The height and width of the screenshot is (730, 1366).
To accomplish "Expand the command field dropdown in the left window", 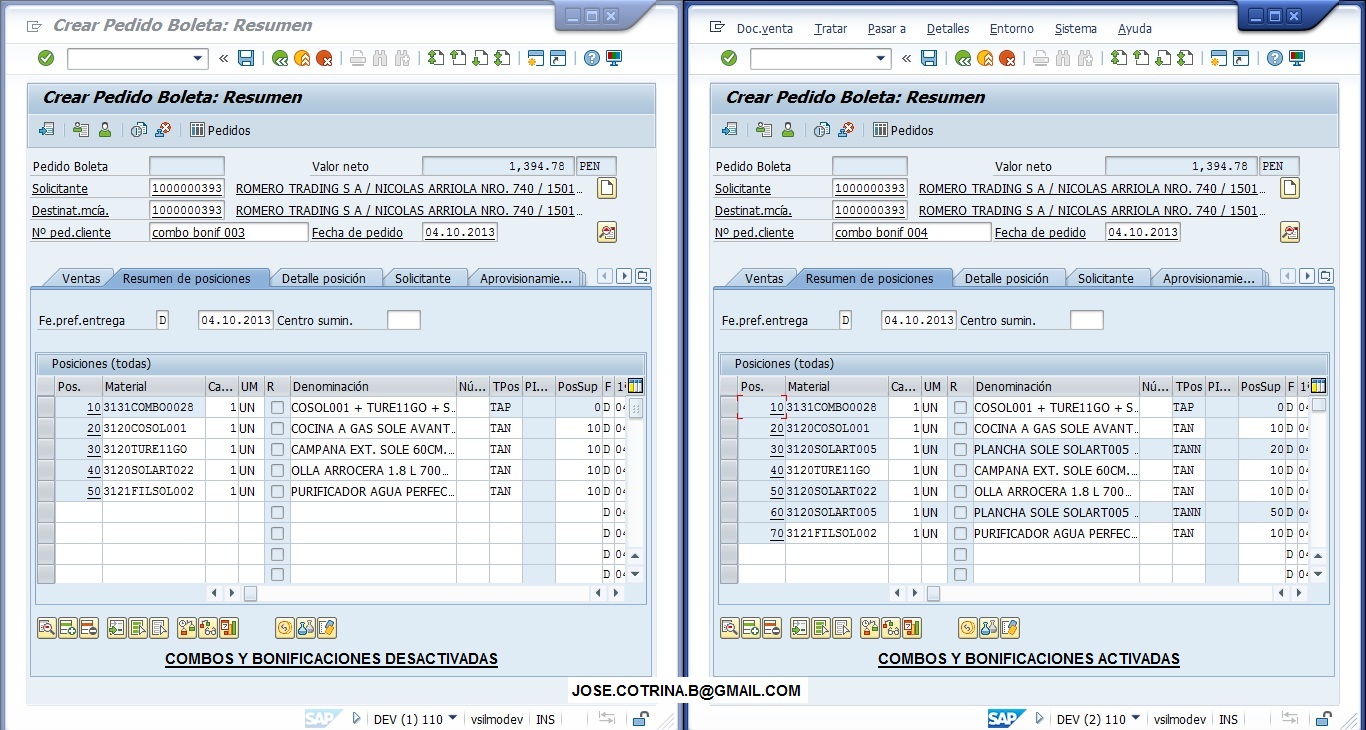I will coord(197,59).
